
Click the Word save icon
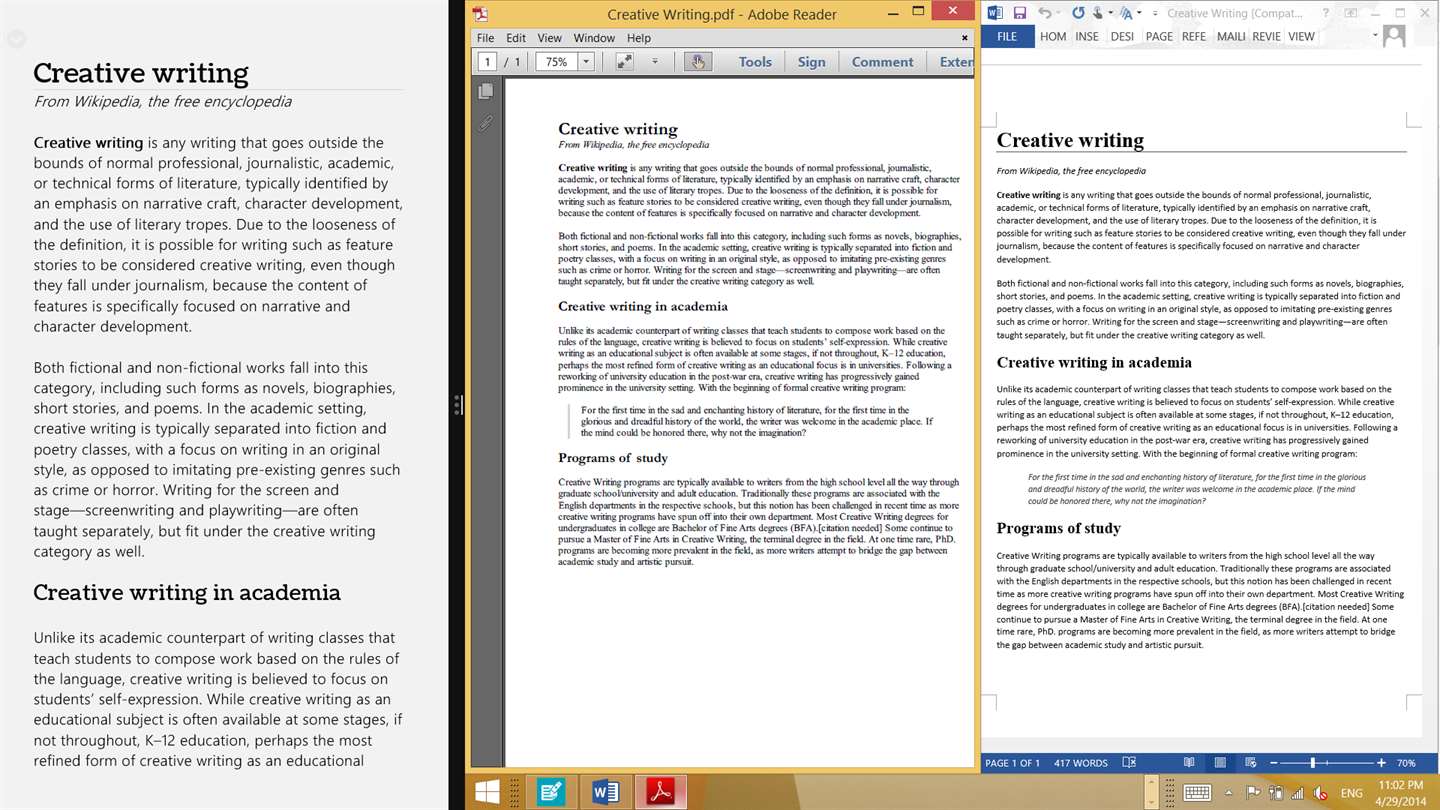click(1020, 13)
